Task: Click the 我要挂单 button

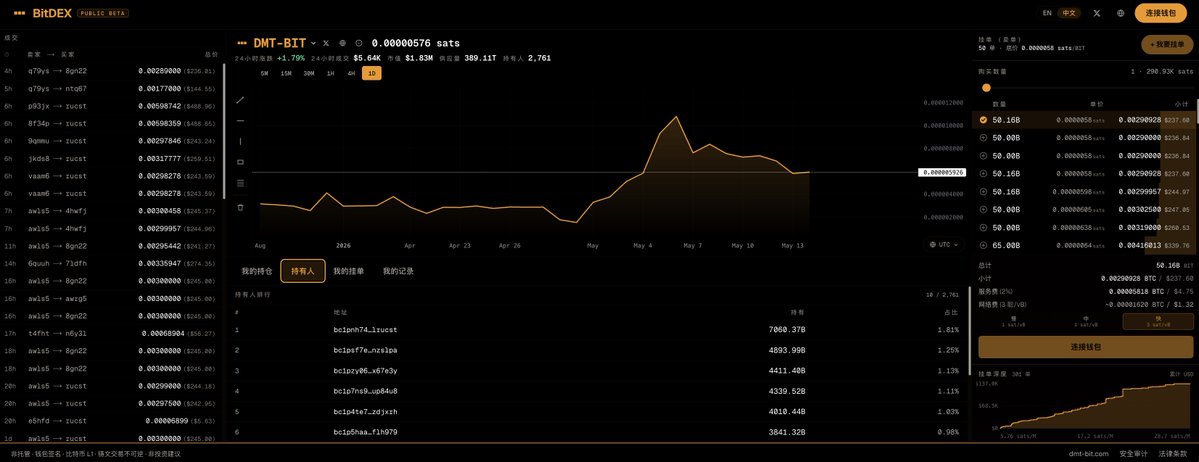Action: click(x=1167, y=44)
